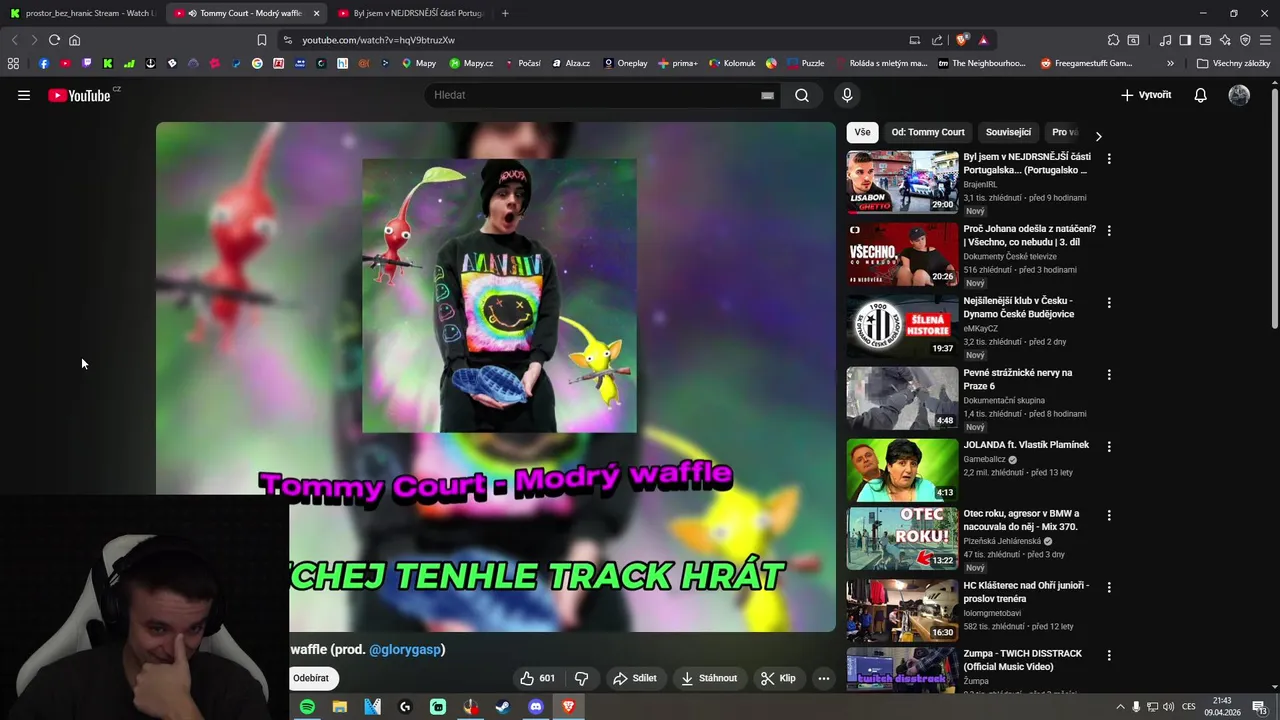The image size is (1280, 720).
Task: Select the Od: Tommy Court chip
Action: (x=928, y=132)
